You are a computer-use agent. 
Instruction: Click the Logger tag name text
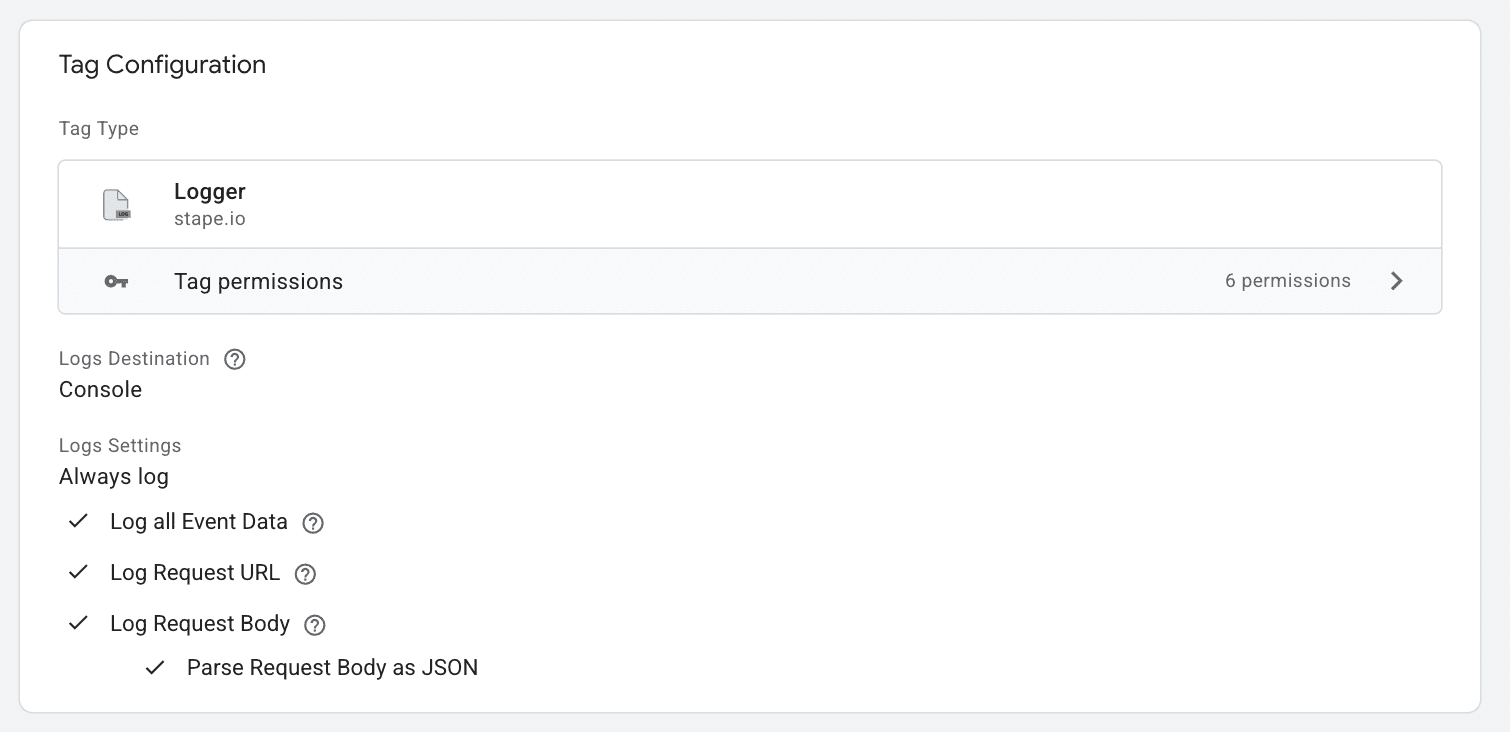209,191
